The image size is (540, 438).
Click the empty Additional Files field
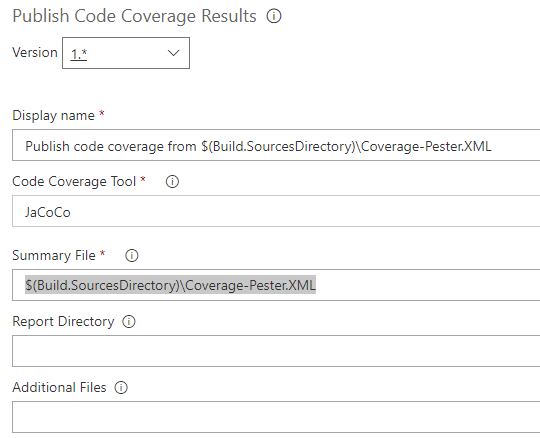coord(276,417)
